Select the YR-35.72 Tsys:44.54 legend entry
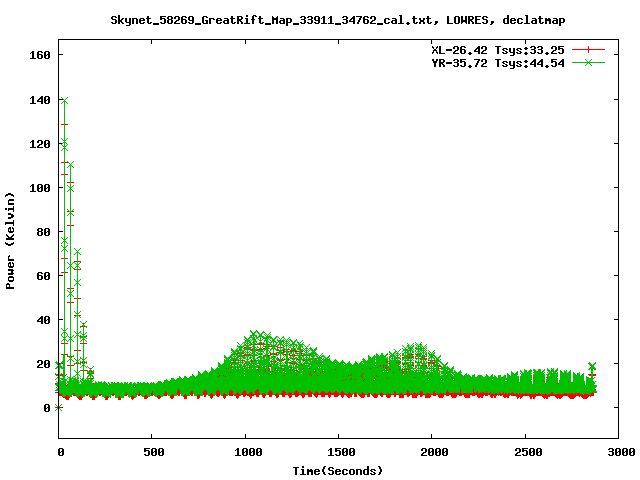The height and width of the screenshot is (480, 640). click(x=498, y=63)
